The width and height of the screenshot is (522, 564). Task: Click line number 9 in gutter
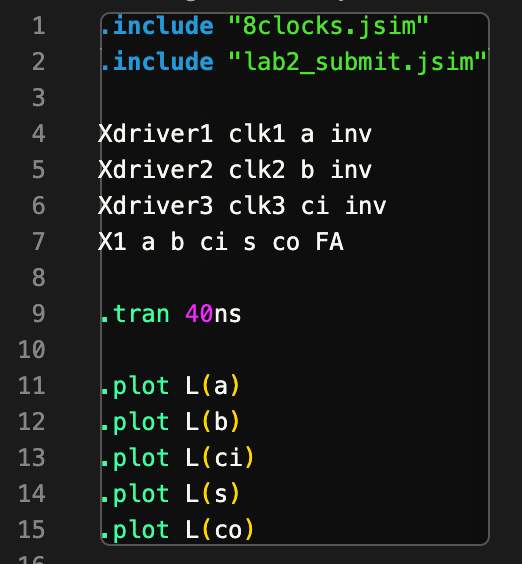[x=39, y=314]
